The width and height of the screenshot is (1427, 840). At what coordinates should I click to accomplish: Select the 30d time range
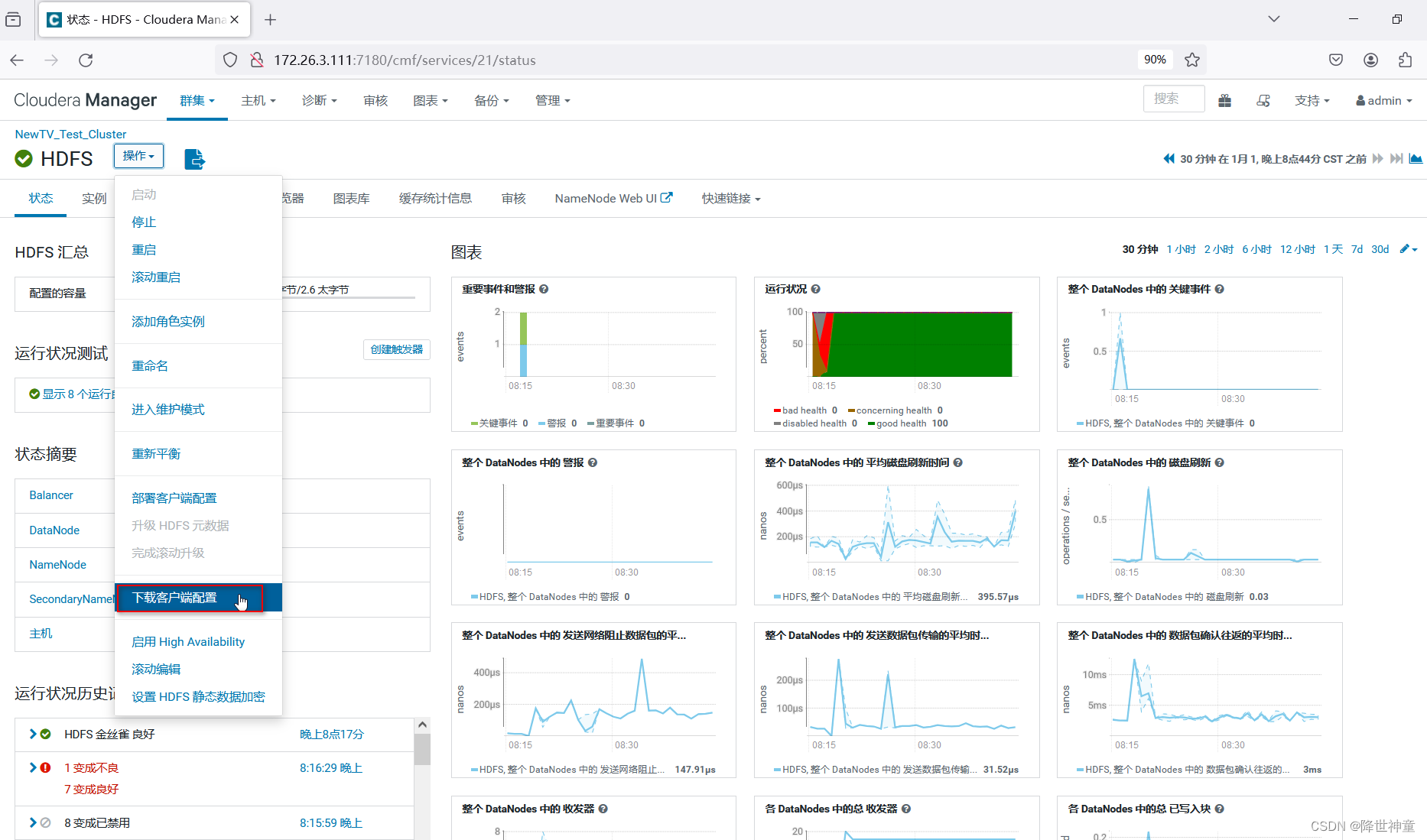tap(1380, 249)
